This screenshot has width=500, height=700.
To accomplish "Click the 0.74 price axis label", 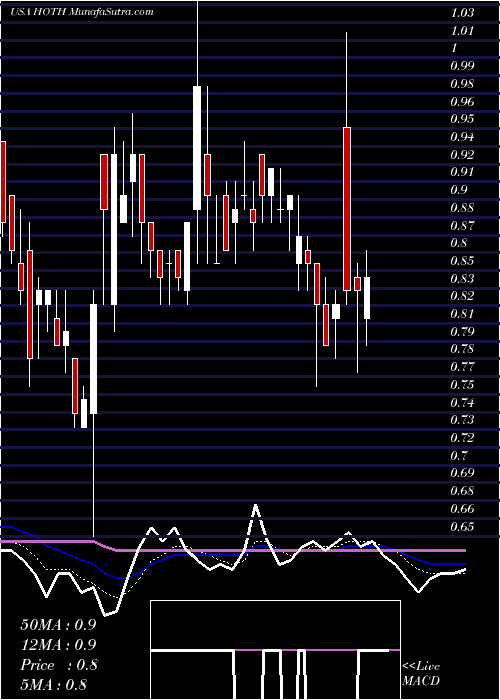I will pyautogui.click(x=462, y=403).
